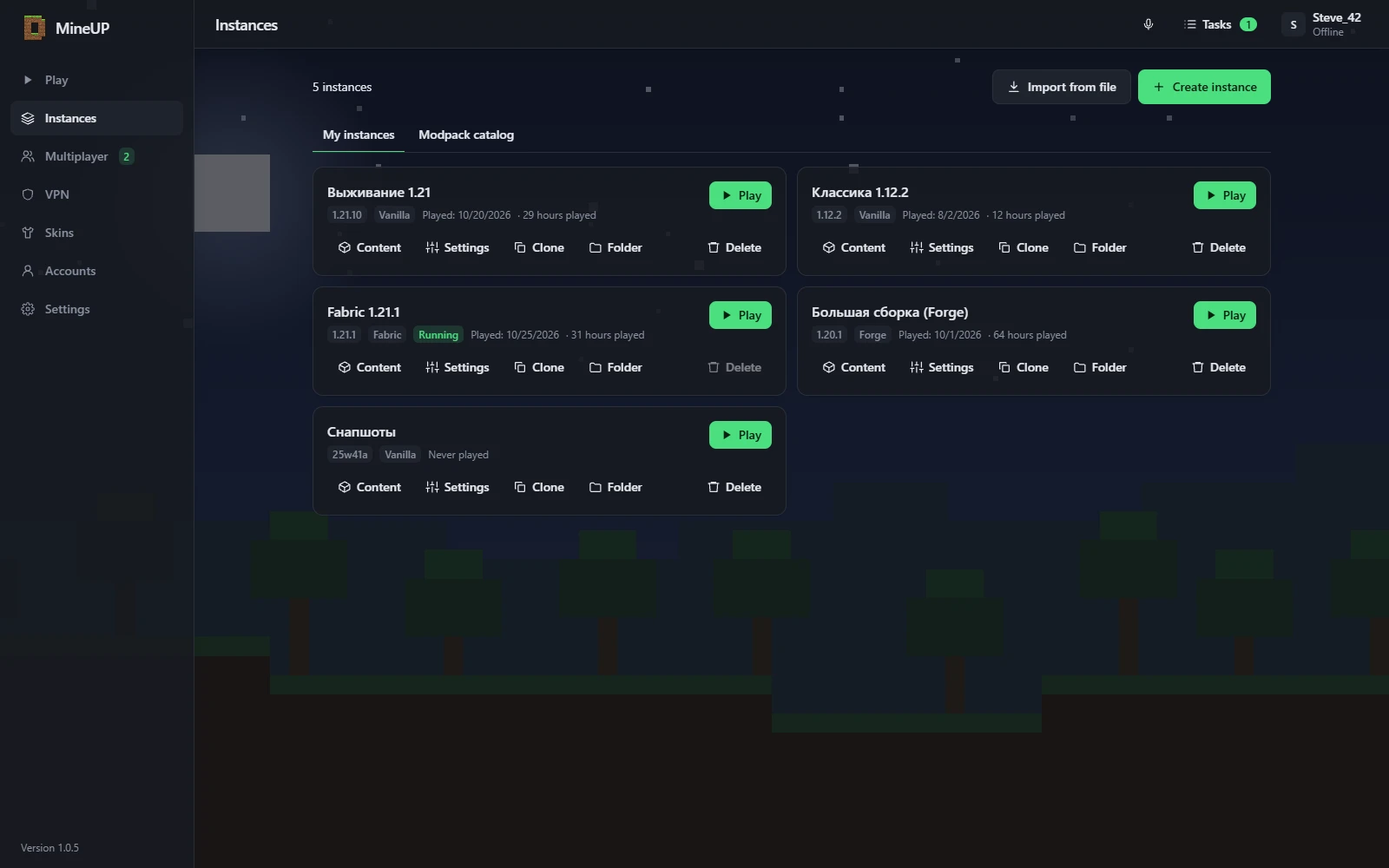Open Content for Выживание 1.21
The width and height of the screenshot is (1389, 868).
pyautogui.click(x=370, y=247)
